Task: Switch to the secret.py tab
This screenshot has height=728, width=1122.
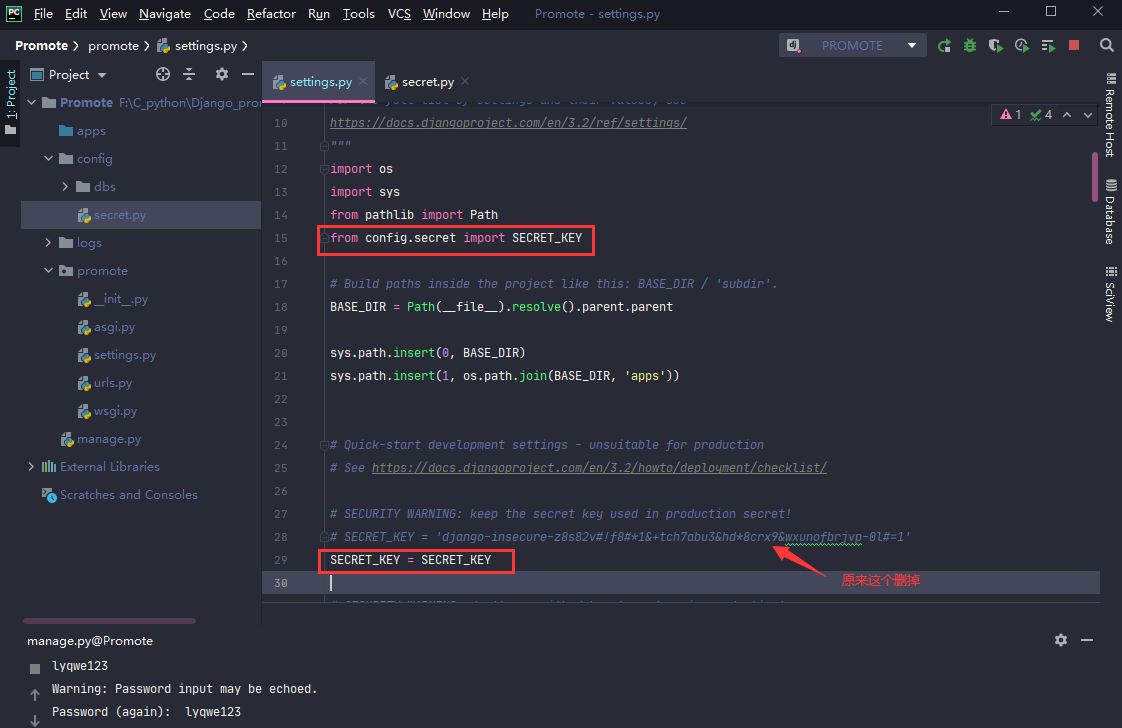Action: [x=427, y=82]
